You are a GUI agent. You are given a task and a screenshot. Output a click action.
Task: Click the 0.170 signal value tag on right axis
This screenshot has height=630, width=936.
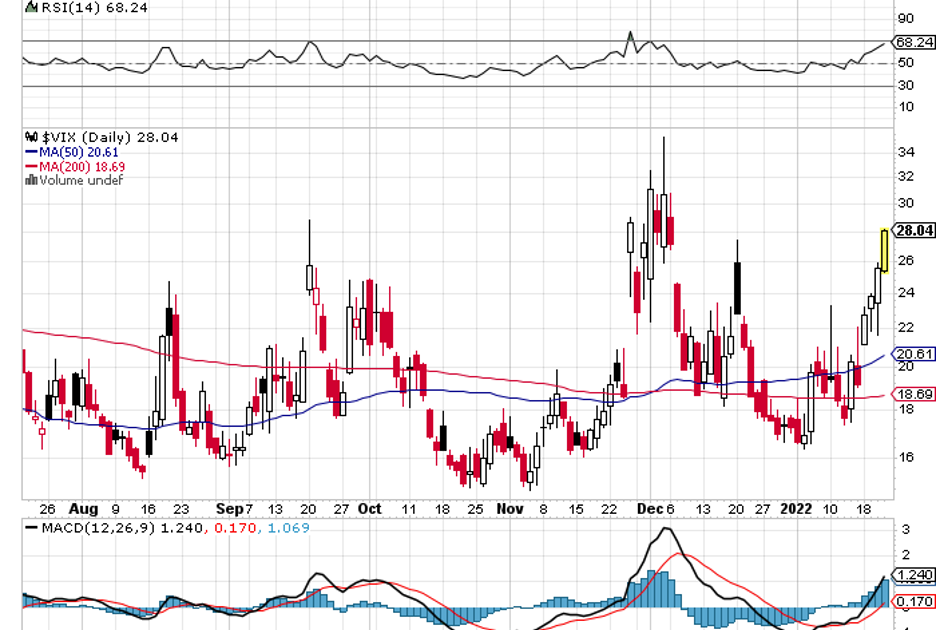pos(913,600)
